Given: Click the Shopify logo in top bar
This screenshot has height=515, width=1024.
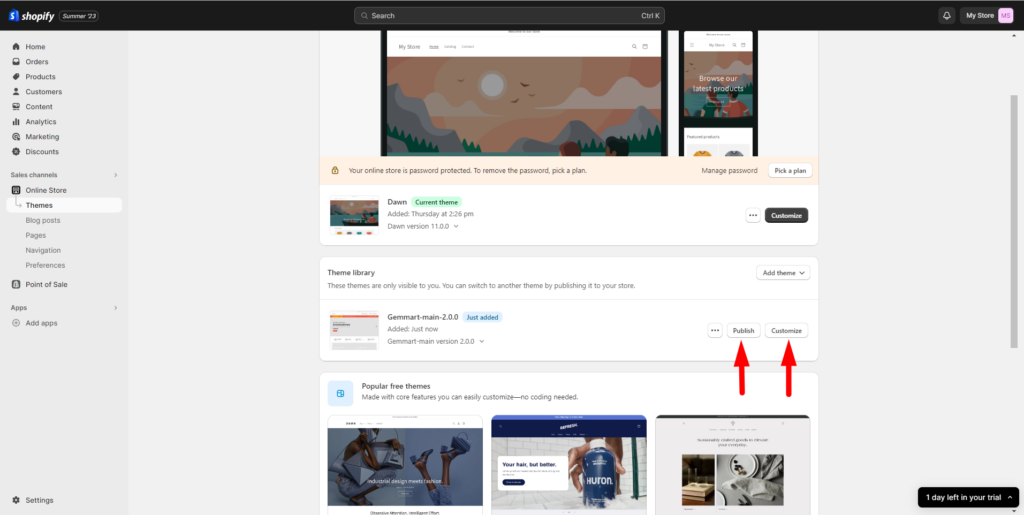Looking at the screenshot, I should [31, 15].
